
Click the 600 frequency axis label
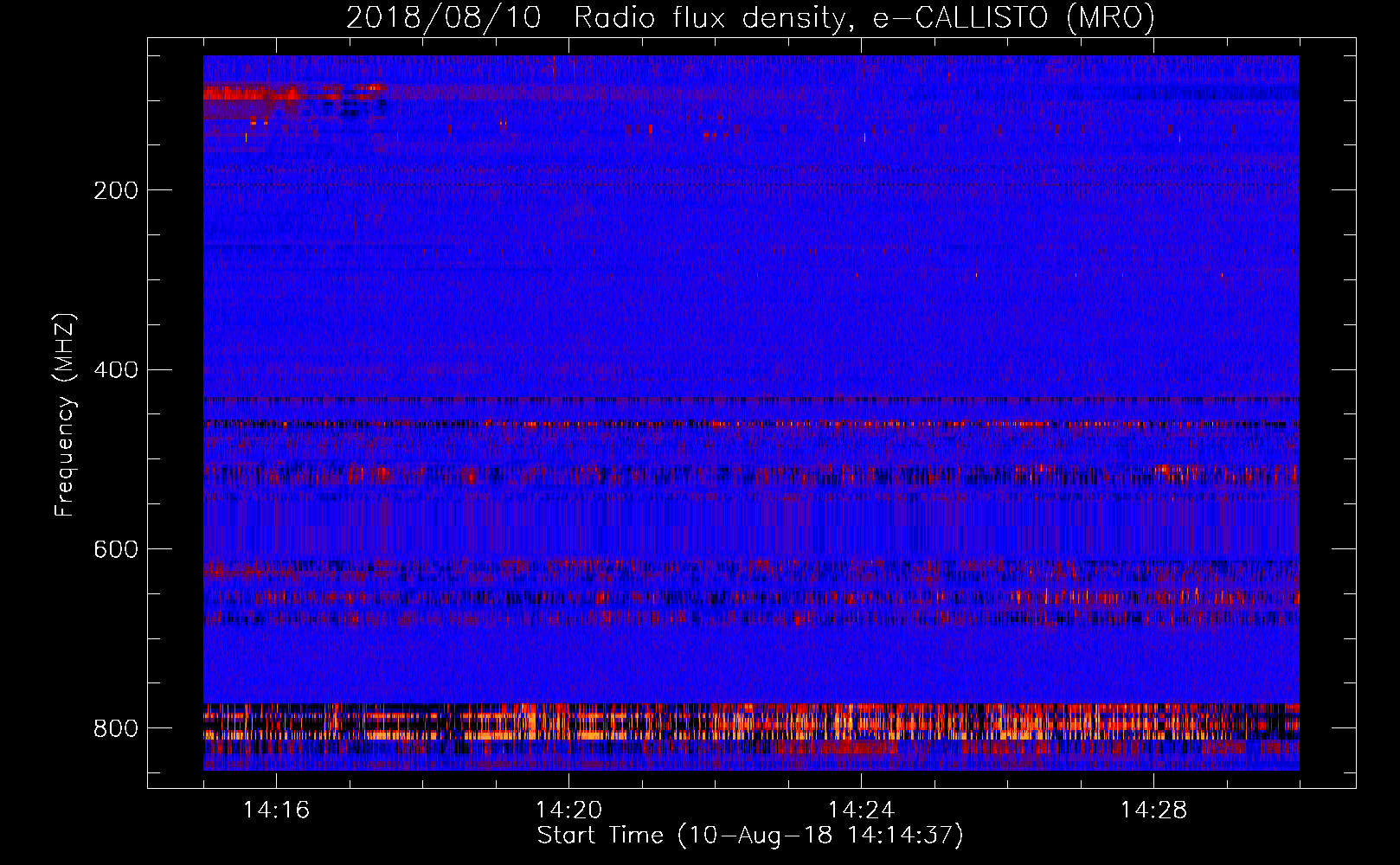coord(116,550)
